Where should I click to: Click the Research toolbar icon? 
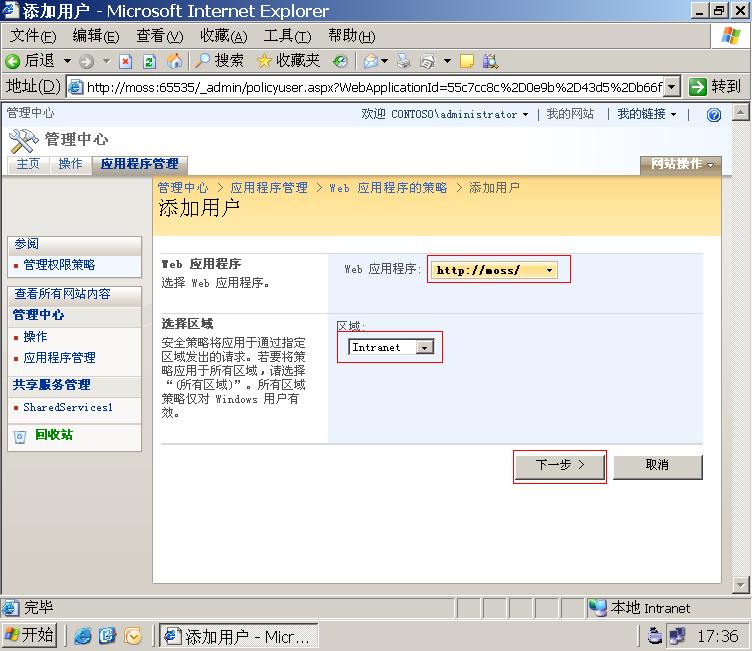click(x=490, y=61)
